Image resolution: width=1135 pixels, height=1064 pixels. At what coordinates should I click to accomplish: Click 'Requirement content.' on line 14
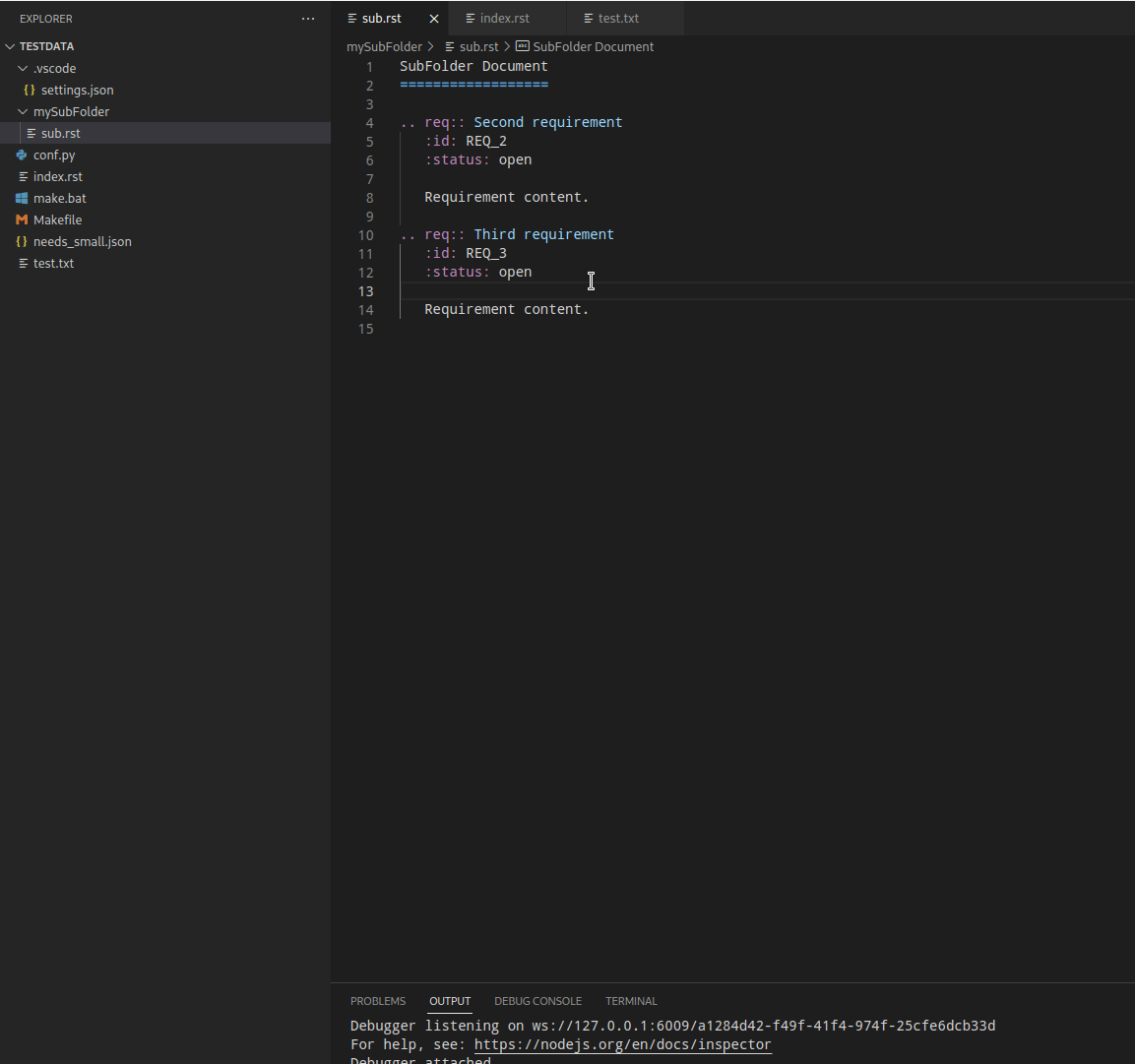point(507,309)
